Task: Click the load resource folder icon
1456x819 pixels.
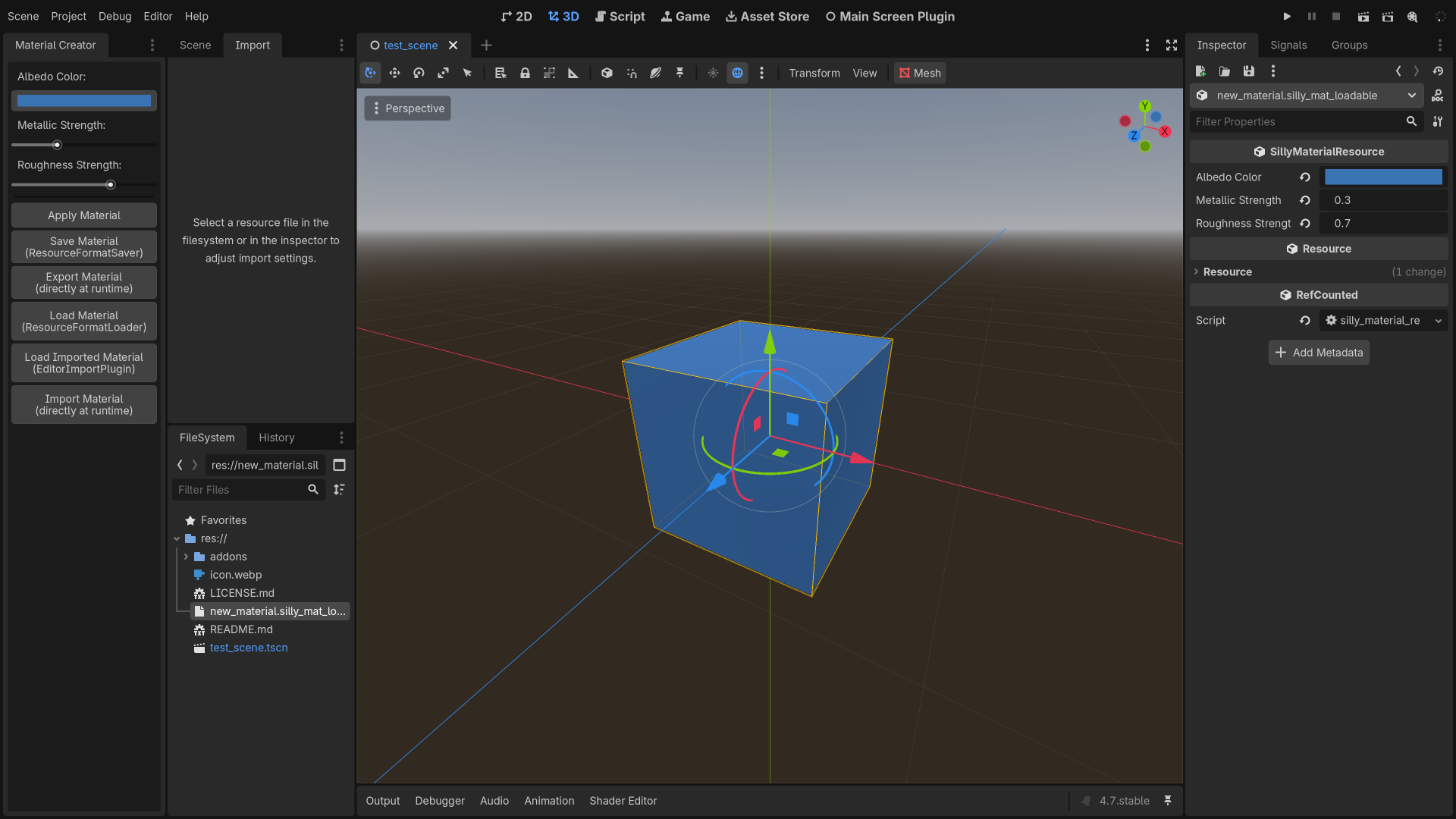Action: coord(1225,71)
